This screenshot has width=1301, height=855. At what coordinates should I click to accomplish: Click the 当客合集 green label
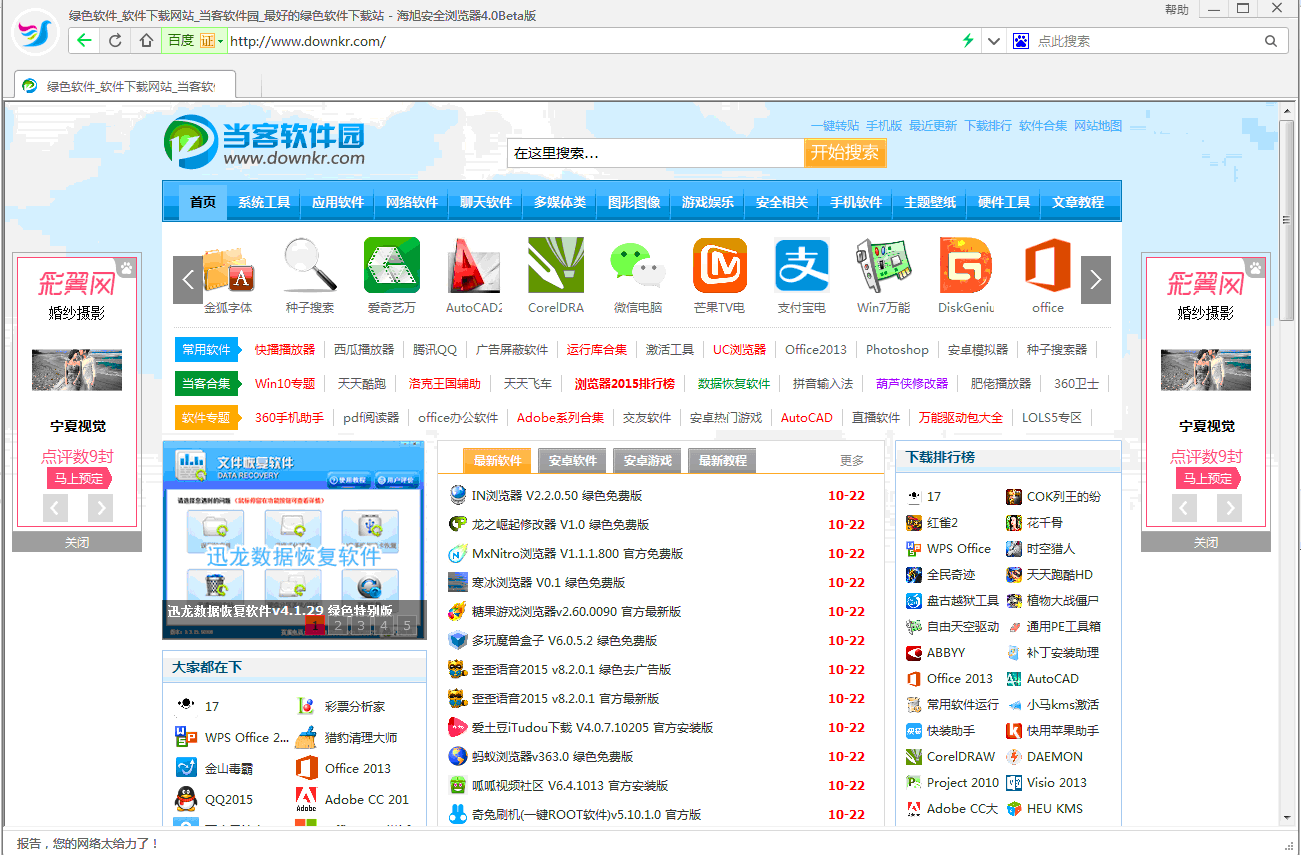pos(206,384)
